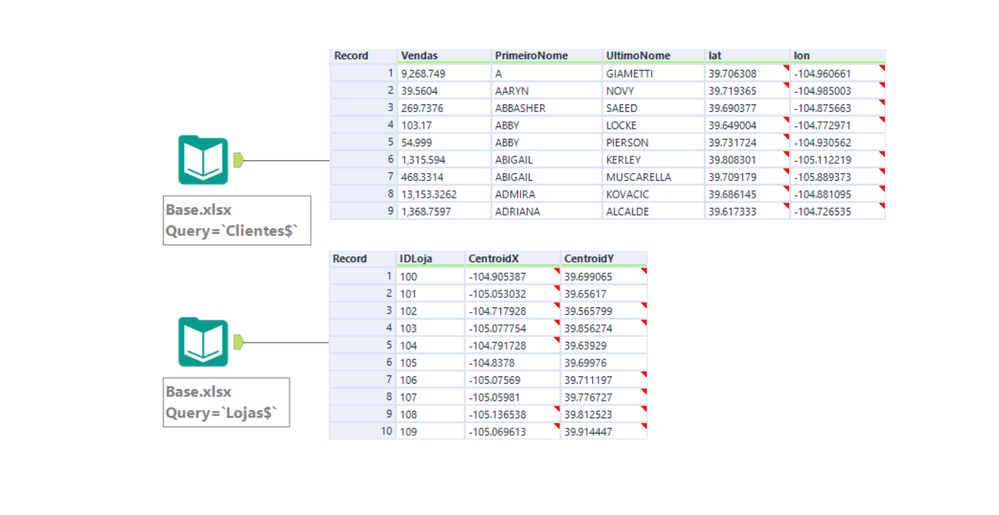The width and height of the screenshot is (999, 515).
Task: Click the output anchor of the Lojas input tool
Action: coord(239,342)
